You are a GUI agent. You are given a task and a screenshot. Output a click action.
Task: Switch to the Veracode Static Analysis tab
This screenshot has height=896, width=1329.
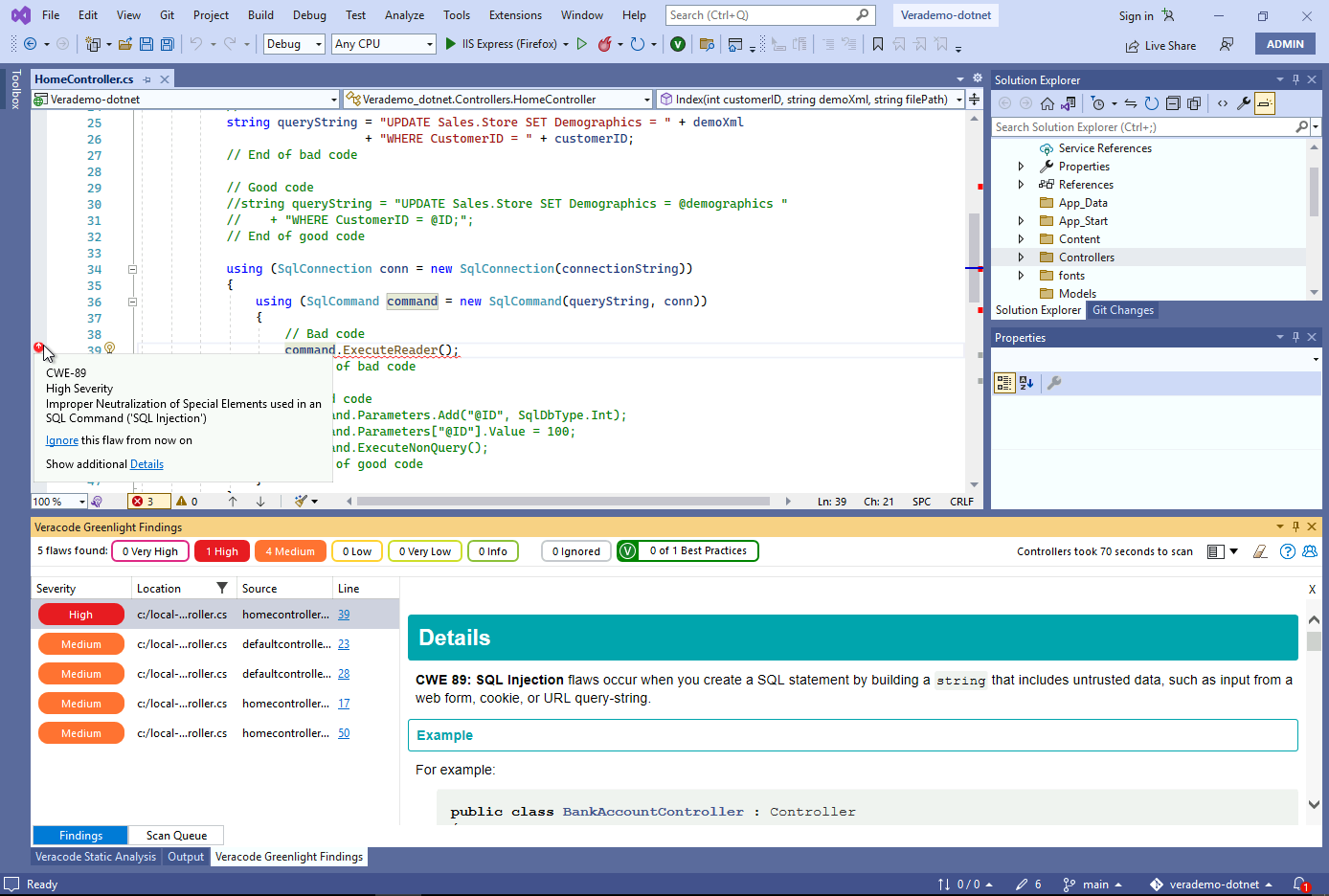96,857
